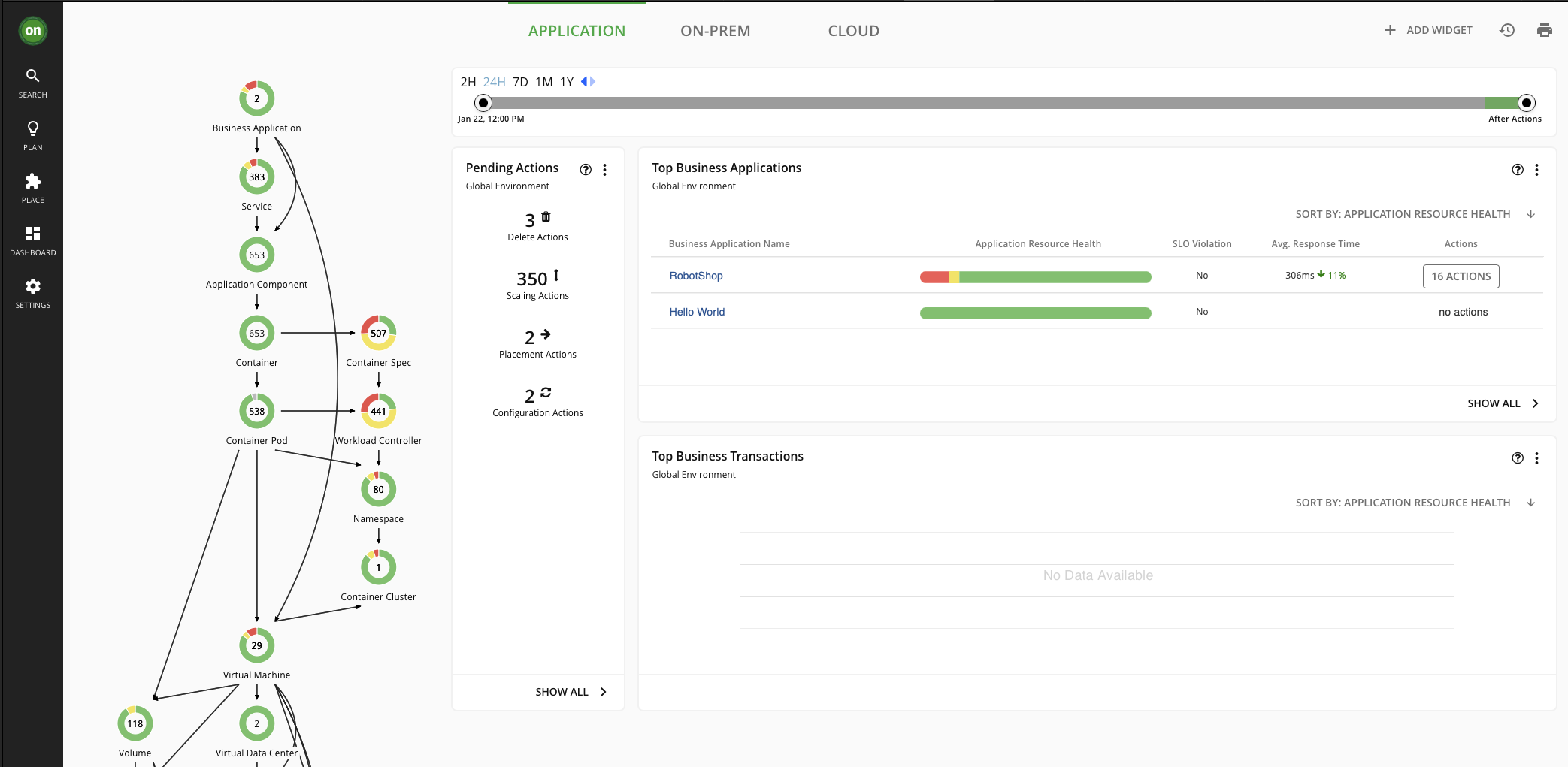
Task: Select the 24H time range
Action: (x=494, y=82)
